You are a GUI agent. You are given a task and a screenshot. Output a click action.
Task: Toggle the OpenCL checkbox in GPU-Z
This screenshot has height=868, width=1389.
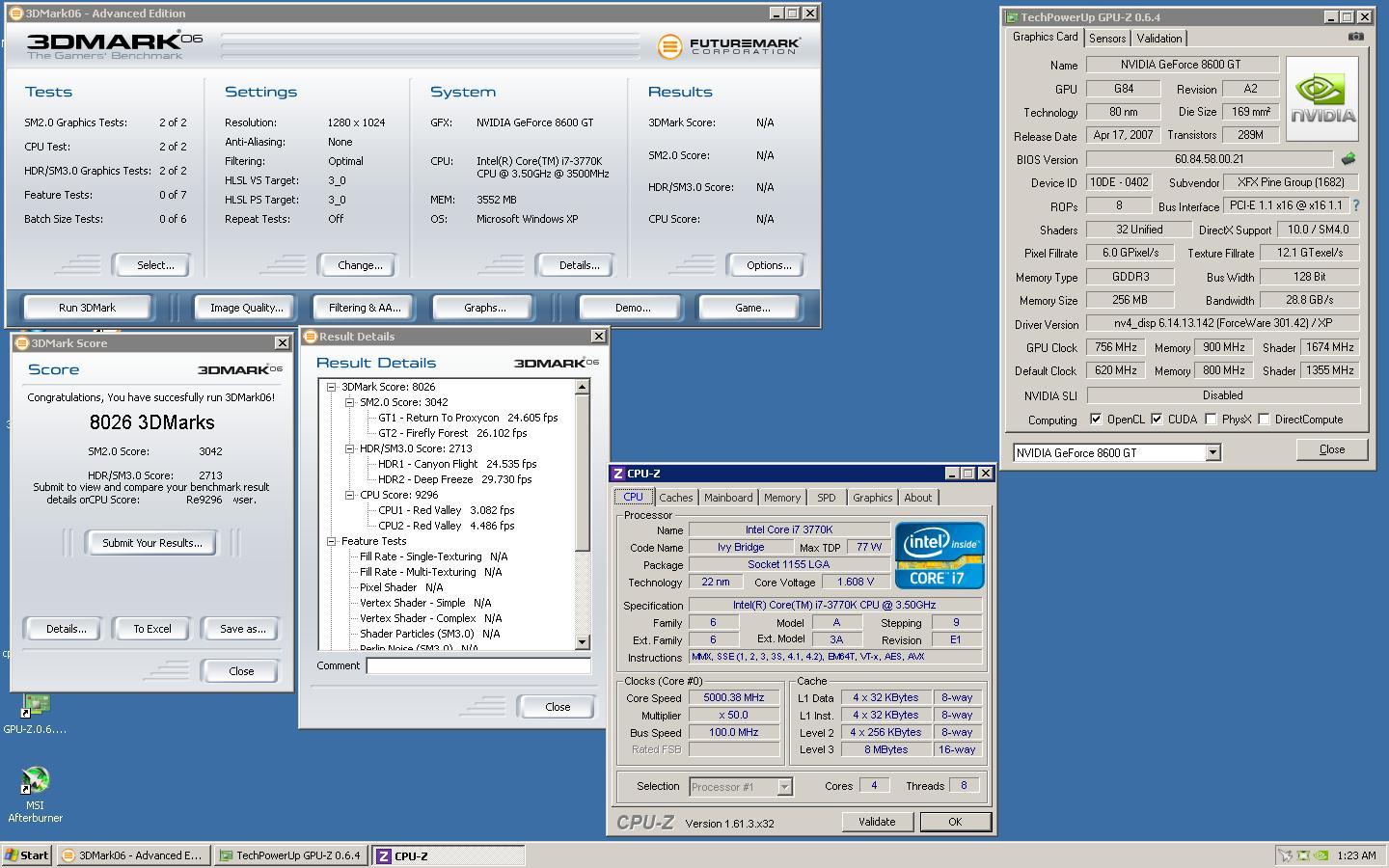click(1096, 420)
